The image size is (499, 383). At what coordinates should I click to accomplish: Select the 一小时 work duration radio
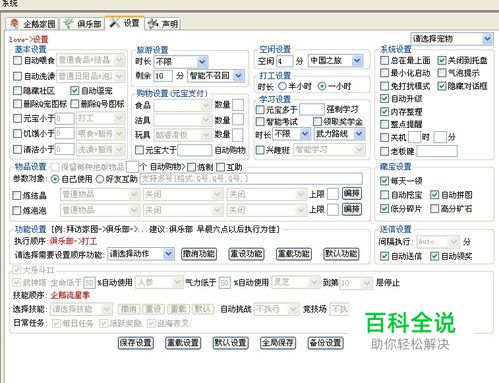322,86
